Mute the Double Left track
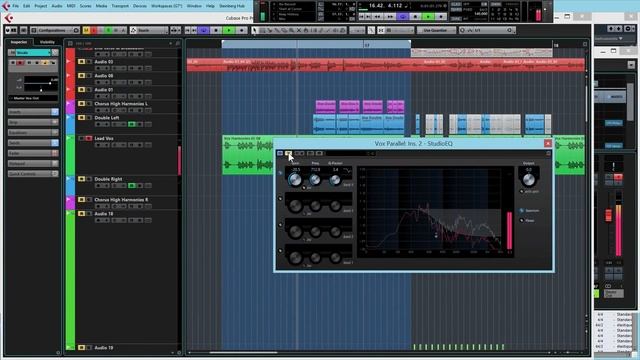Image resolution: width=640 pixels, height=360 pixels. pos(81,118)
